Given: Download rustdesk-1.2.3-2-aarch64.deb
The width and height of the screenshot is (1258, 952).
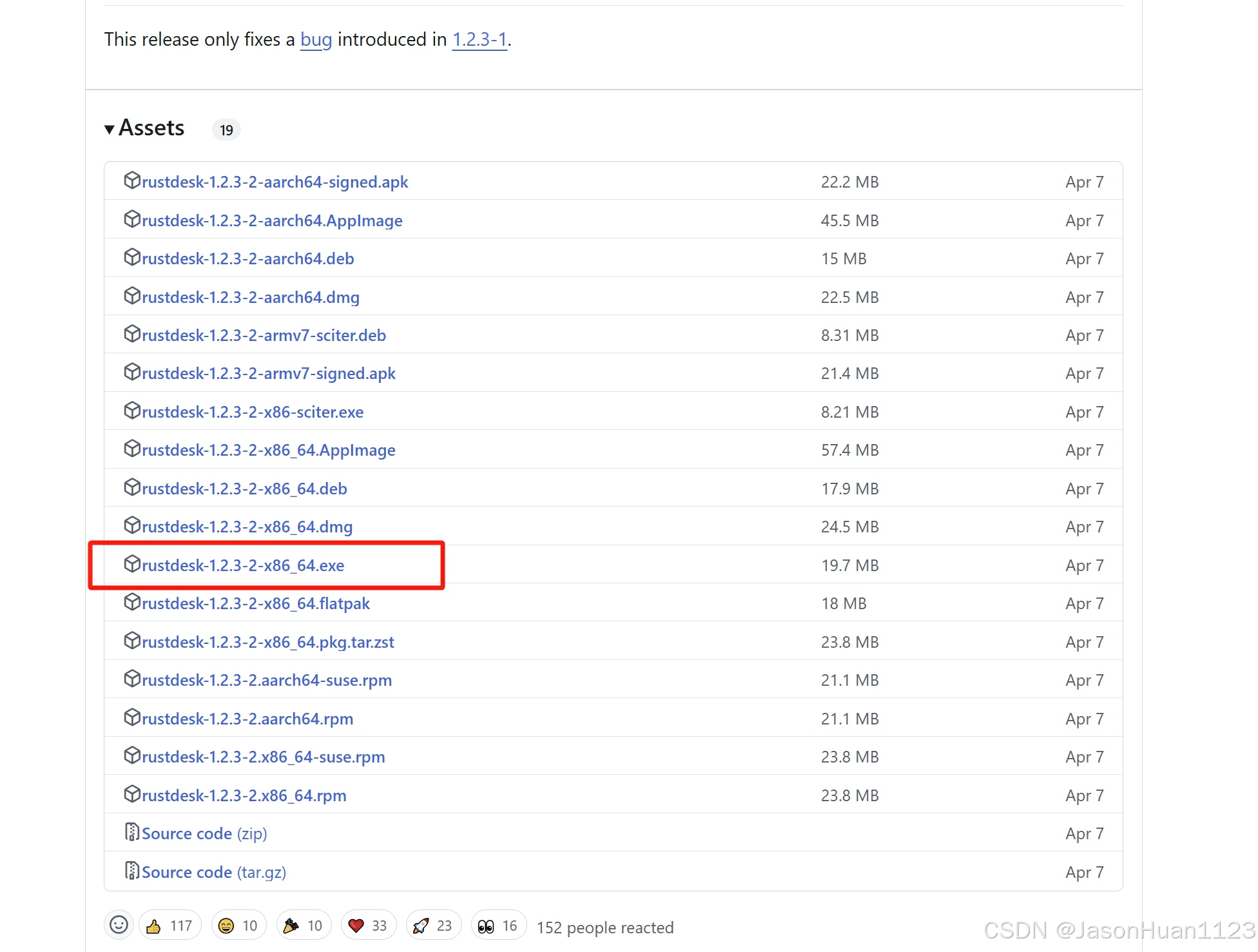Looking at the screenshot, I should 248,258.
